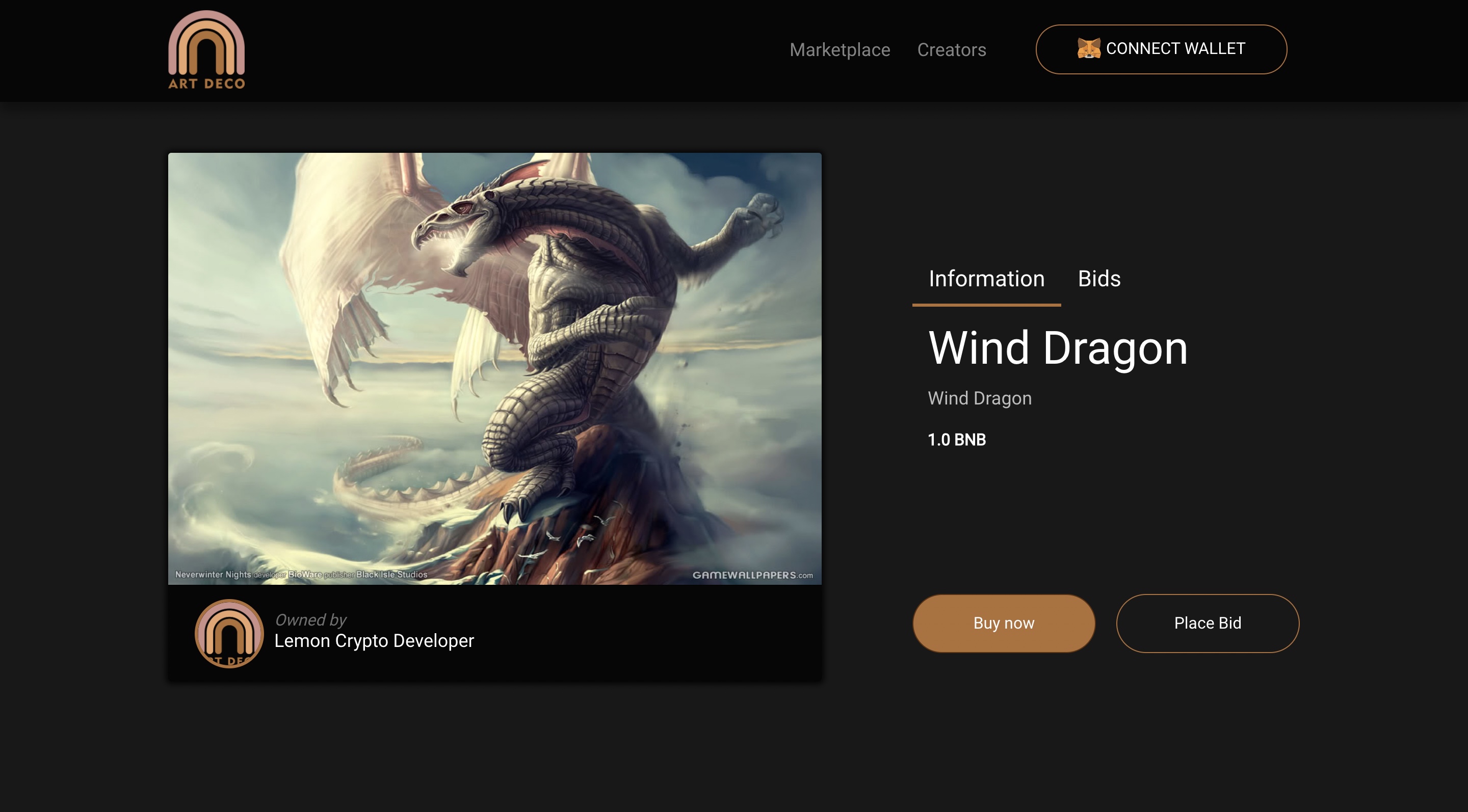
Task: Click the Owned by label
Action: 310,619
